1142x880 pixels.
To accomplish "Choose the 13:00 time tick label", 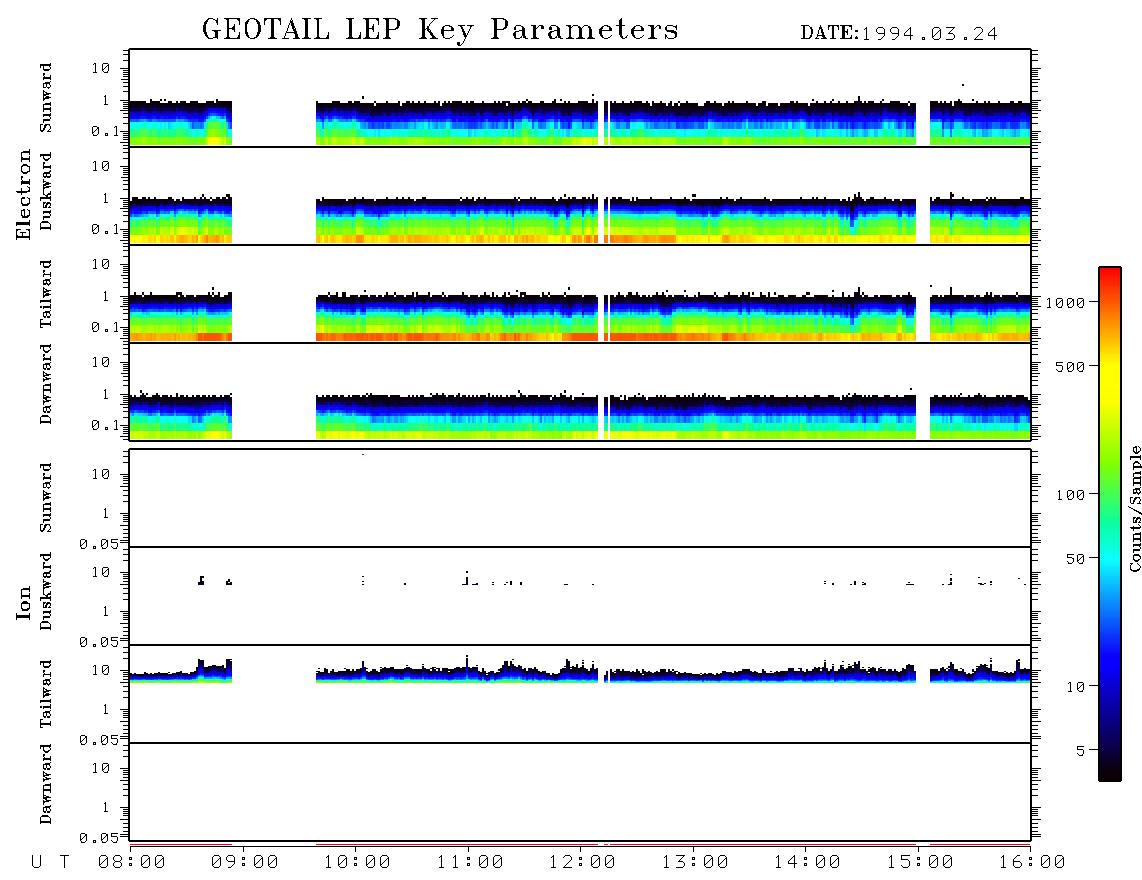I will (695, 863).
